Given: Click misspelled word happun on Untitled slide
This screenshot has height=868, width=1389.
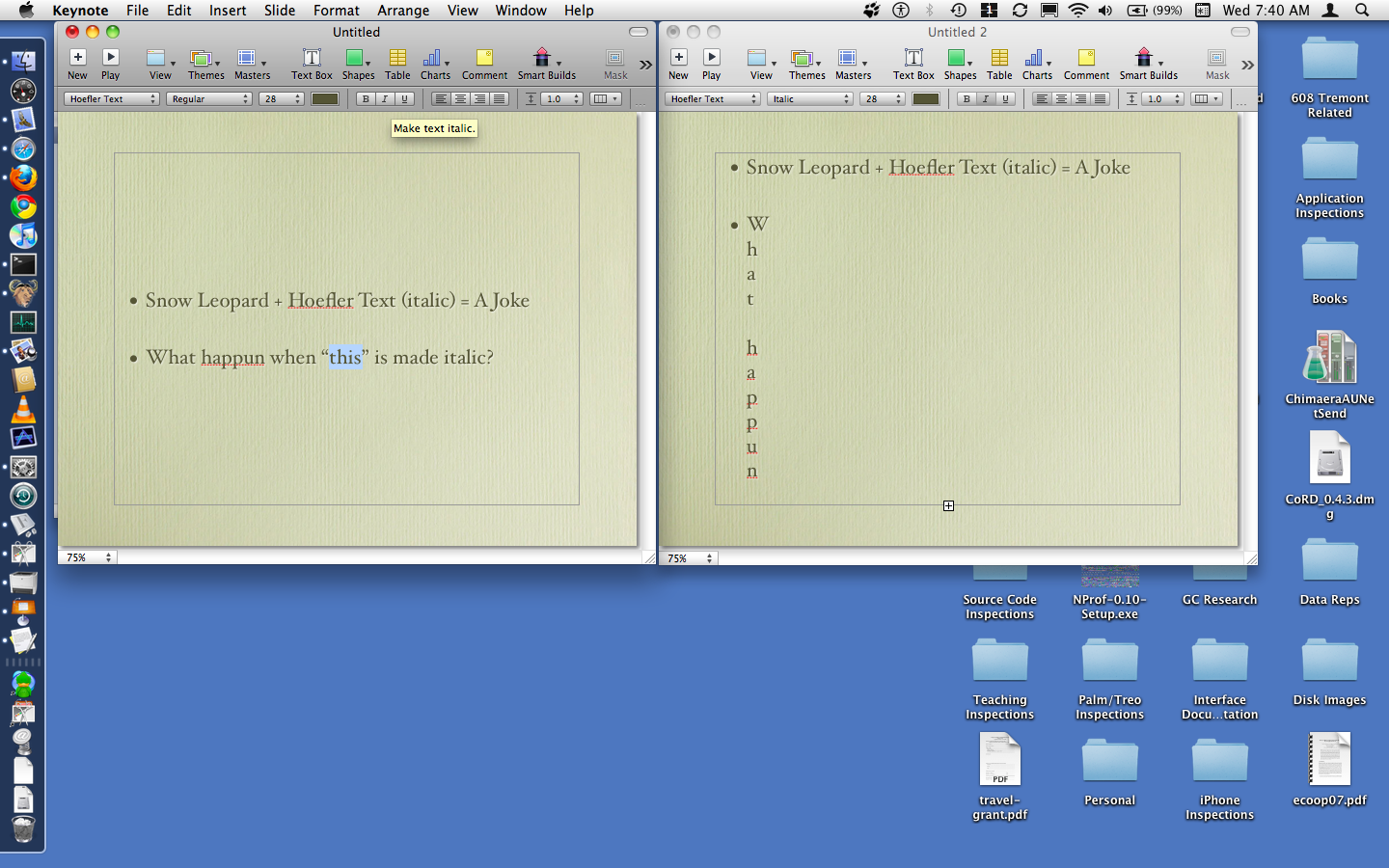Looking at the screenshot, I should click(x=232, y=358).
